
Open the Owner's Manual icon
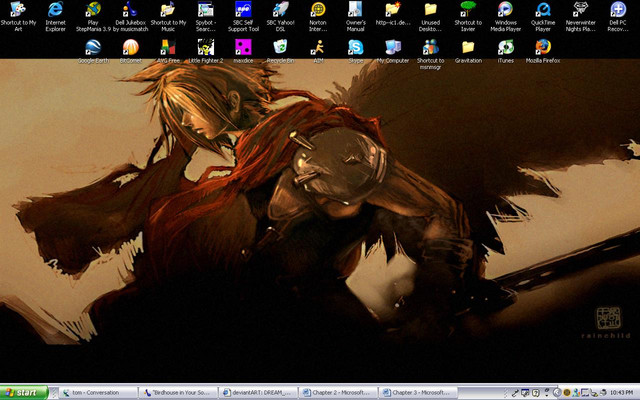click(356, 16)
